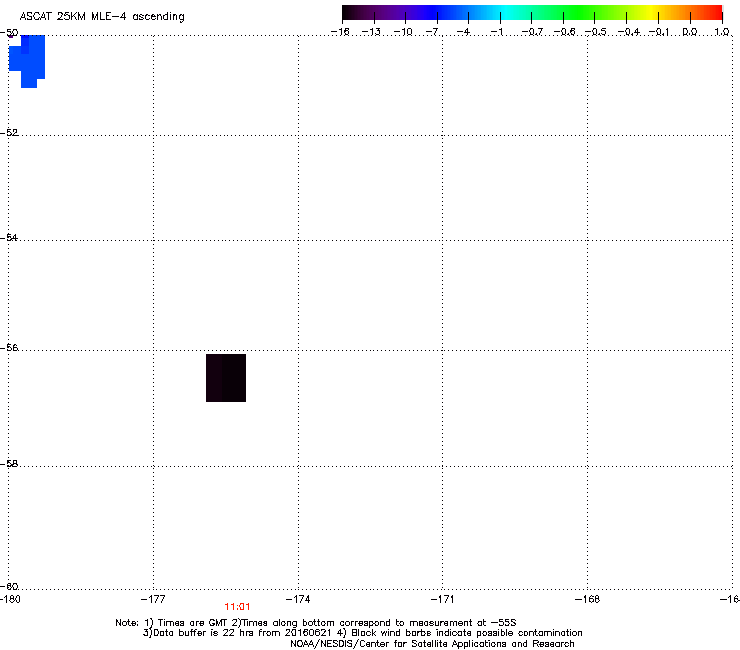The height and width of the screenshot is (650, 740).
Task: Click the '-0.7' color scale label
Action: click(x=532, y=32)
